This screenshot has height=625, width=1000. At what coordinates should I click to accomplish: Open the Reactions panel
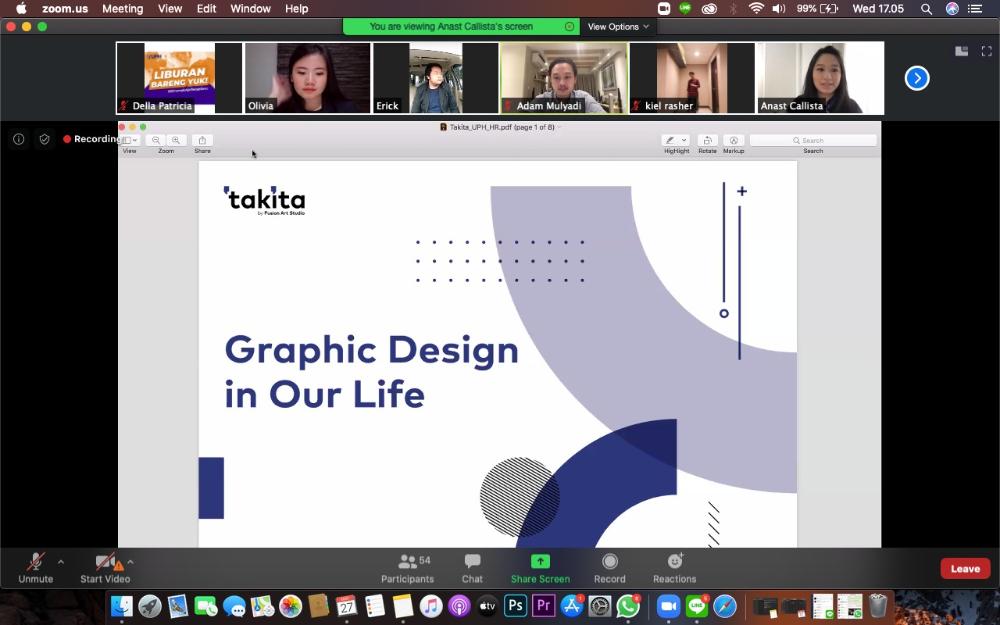[x=674, y=568]
